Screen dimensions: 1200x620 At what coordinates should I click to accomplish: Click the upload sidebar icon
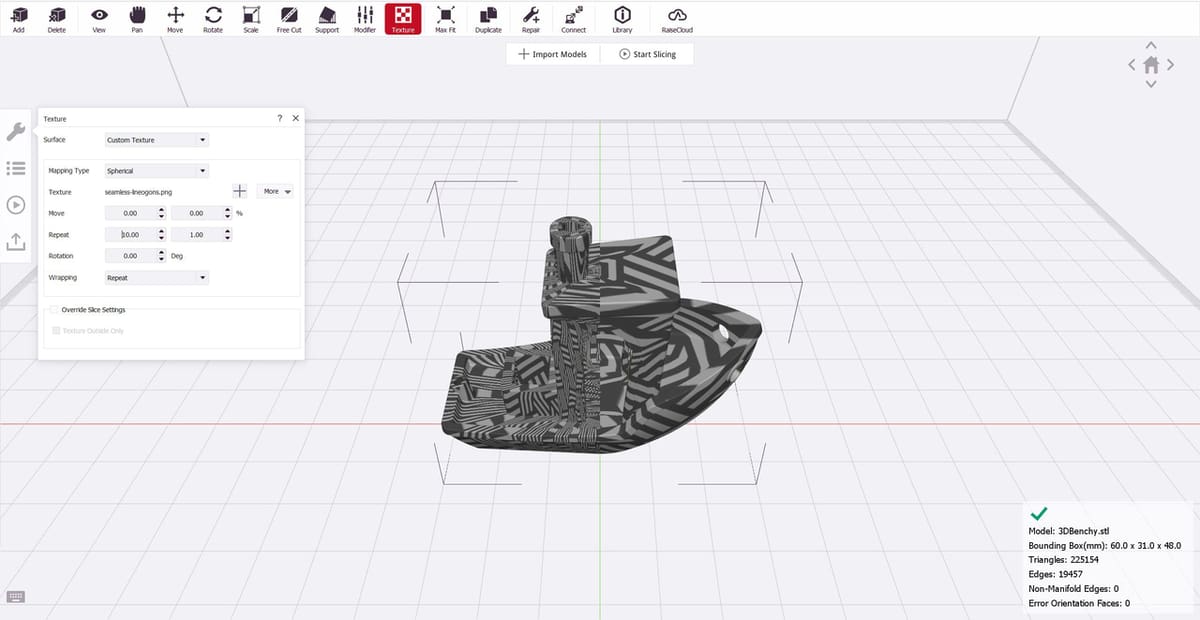click(x=15, y=242)
